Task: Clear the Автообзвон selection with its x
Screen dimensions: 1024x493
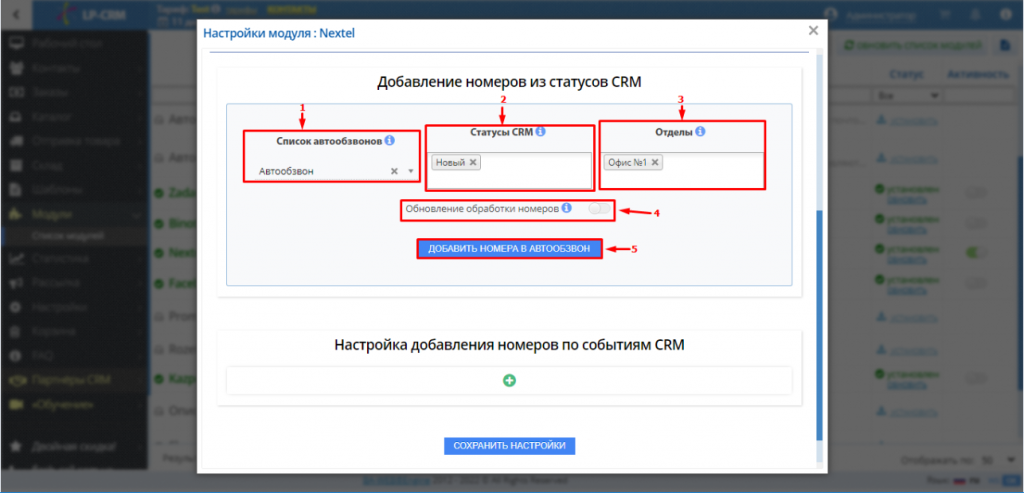Action: point(394,171)
